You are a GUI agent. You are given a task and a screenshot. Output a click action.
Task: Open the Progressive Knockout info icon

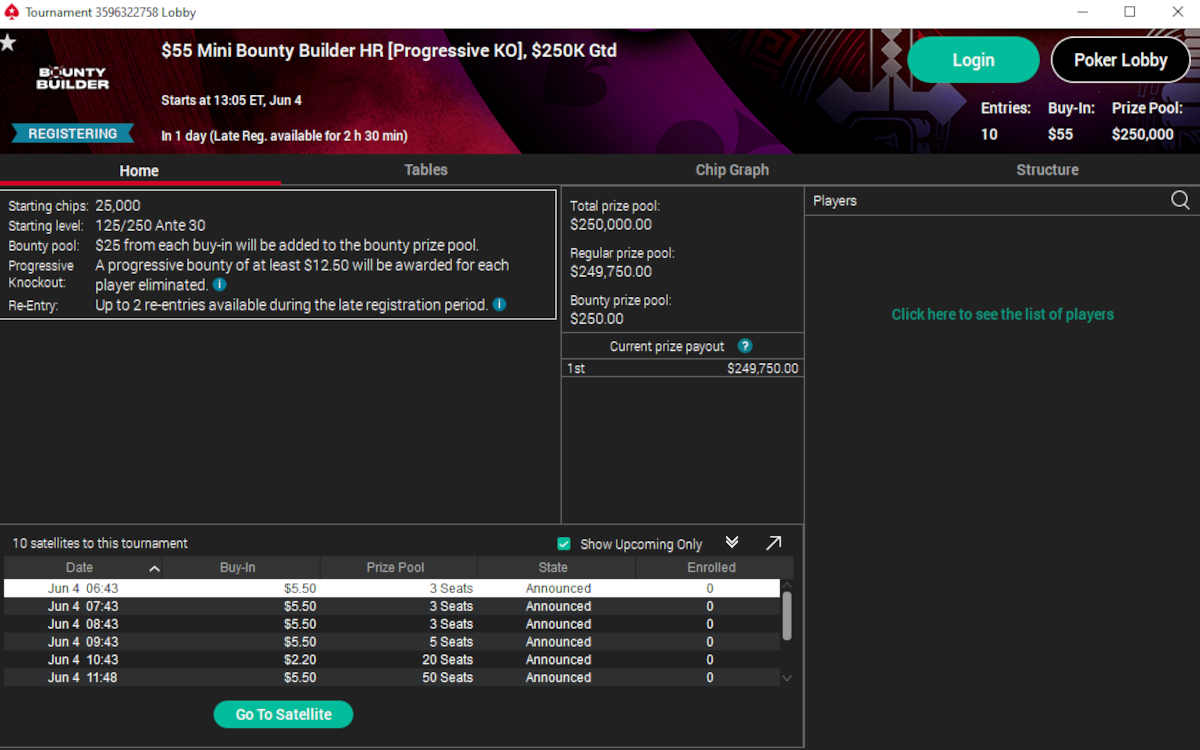pyautogui.click(x=219, y=285)
